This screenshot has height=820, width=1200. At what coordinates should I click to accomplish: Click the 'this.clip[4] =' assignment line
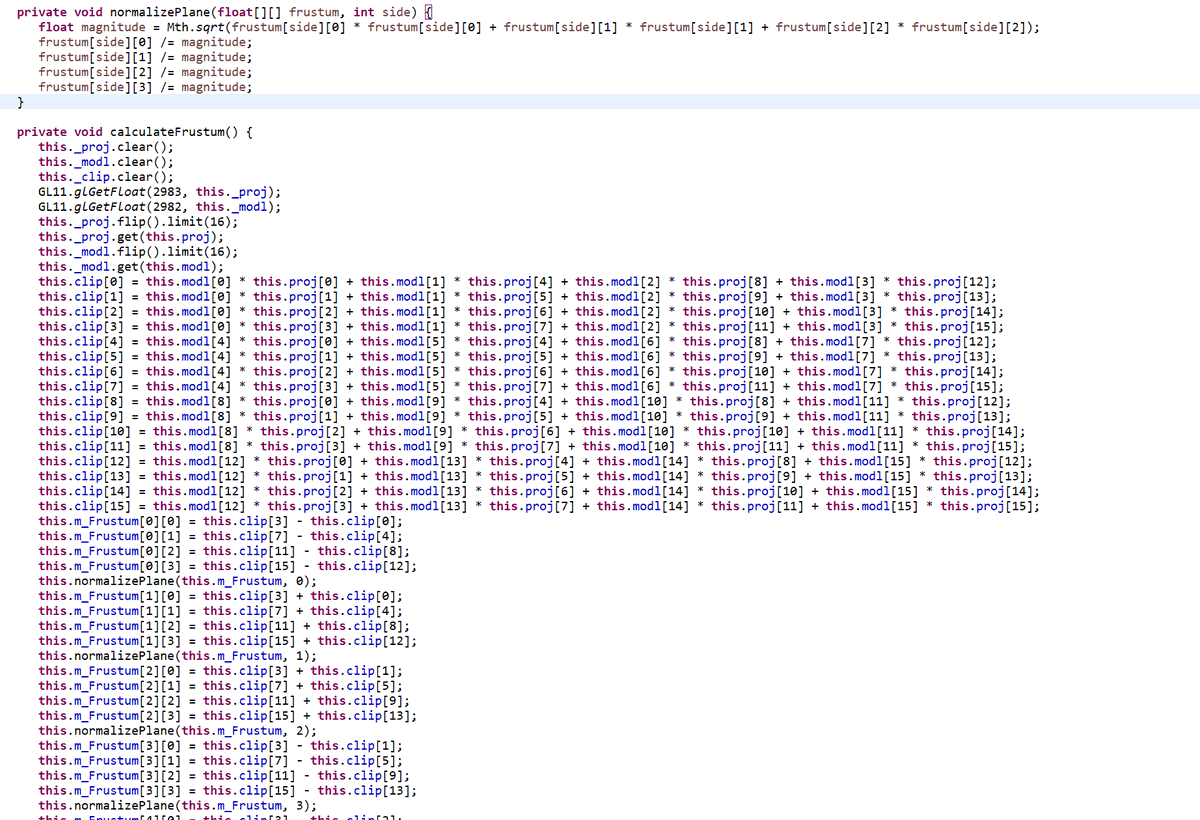coord(517,341)
